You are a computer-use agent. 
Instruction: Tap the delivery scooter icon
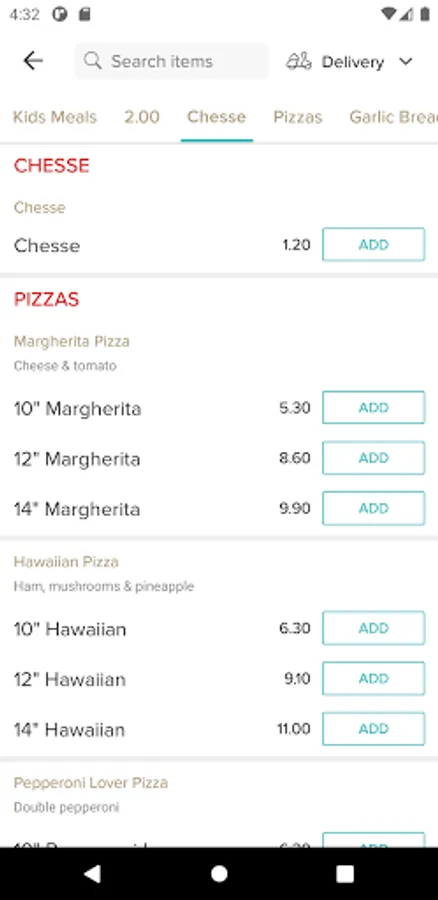[x=299, y=61]
